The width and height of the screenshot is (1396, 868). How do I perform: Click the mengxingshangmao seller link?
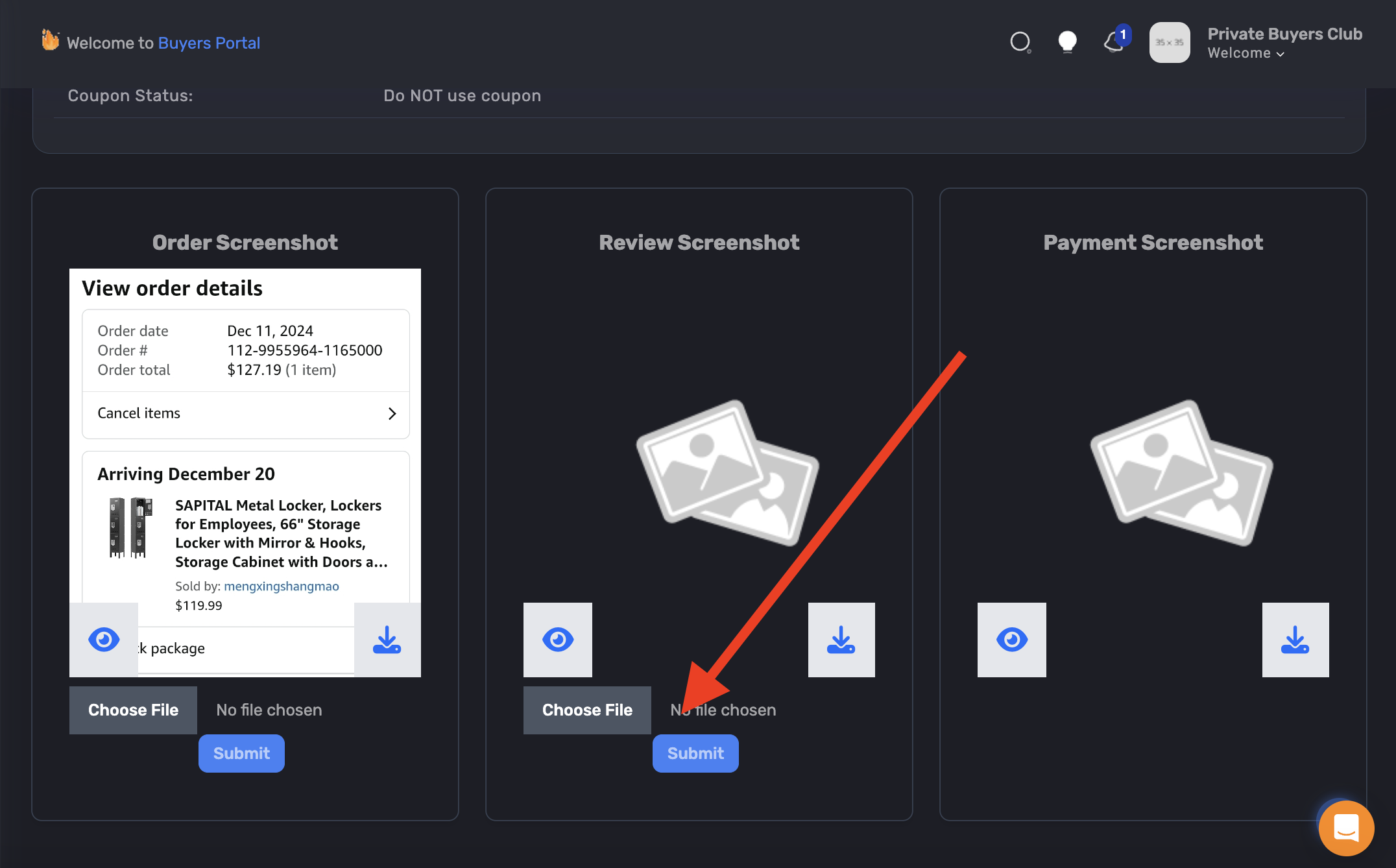click(x=281, y=586)
